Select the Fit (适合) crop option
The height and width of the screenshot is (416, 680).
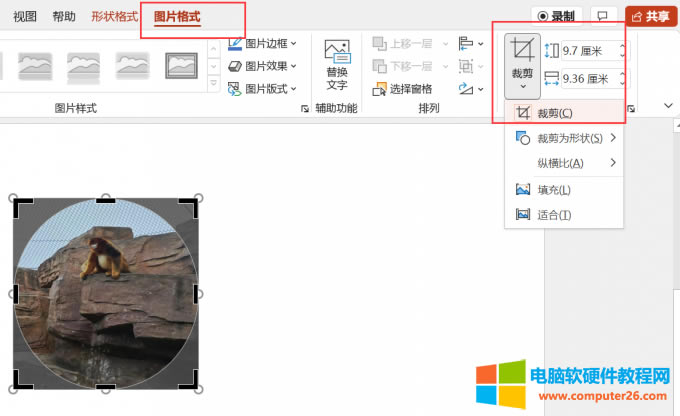click(554, 215)
